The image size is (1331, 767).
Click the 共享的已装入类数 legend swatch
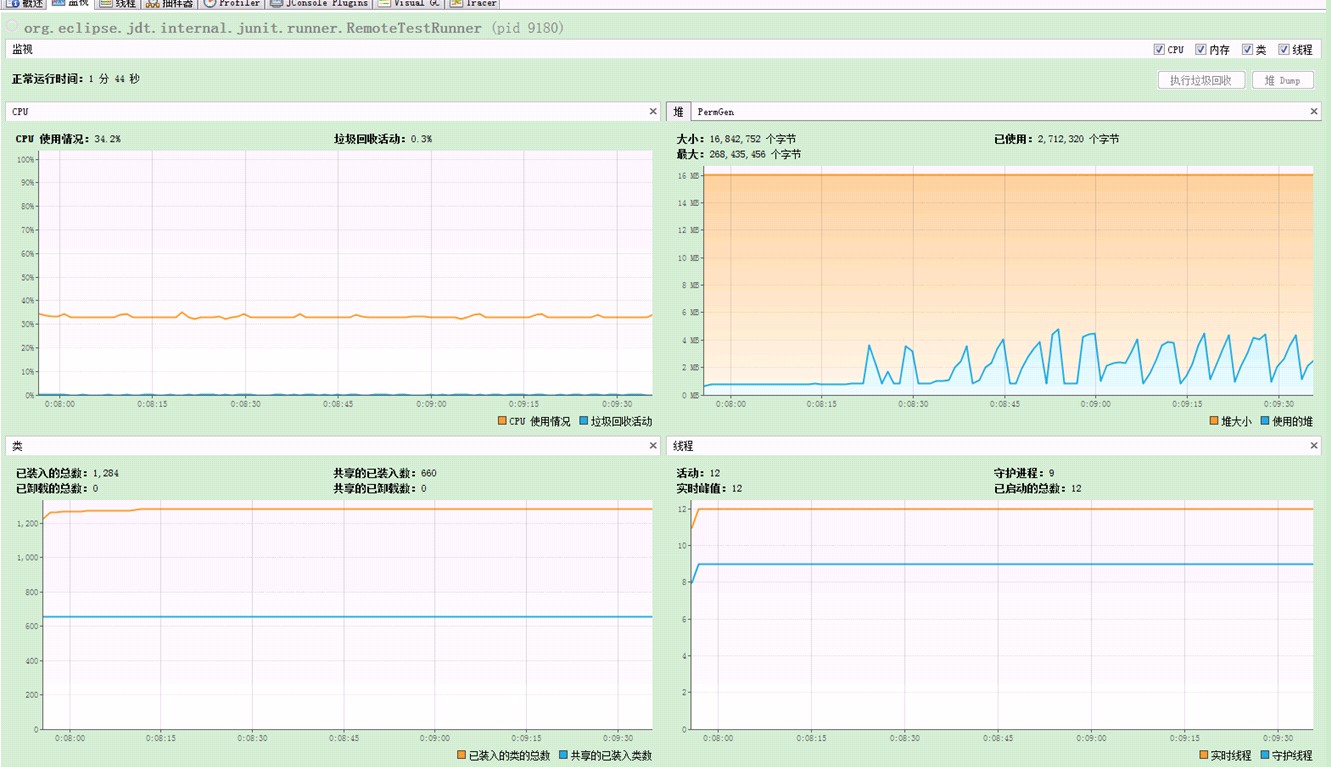pos(564,755)
